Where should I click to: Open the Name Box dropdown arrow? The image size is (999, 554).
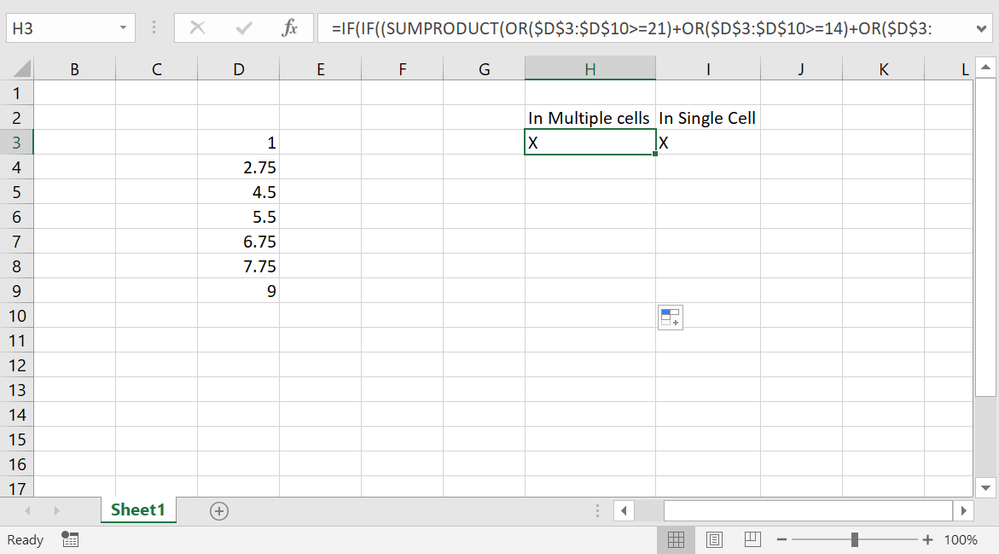[x=123, y=28]
